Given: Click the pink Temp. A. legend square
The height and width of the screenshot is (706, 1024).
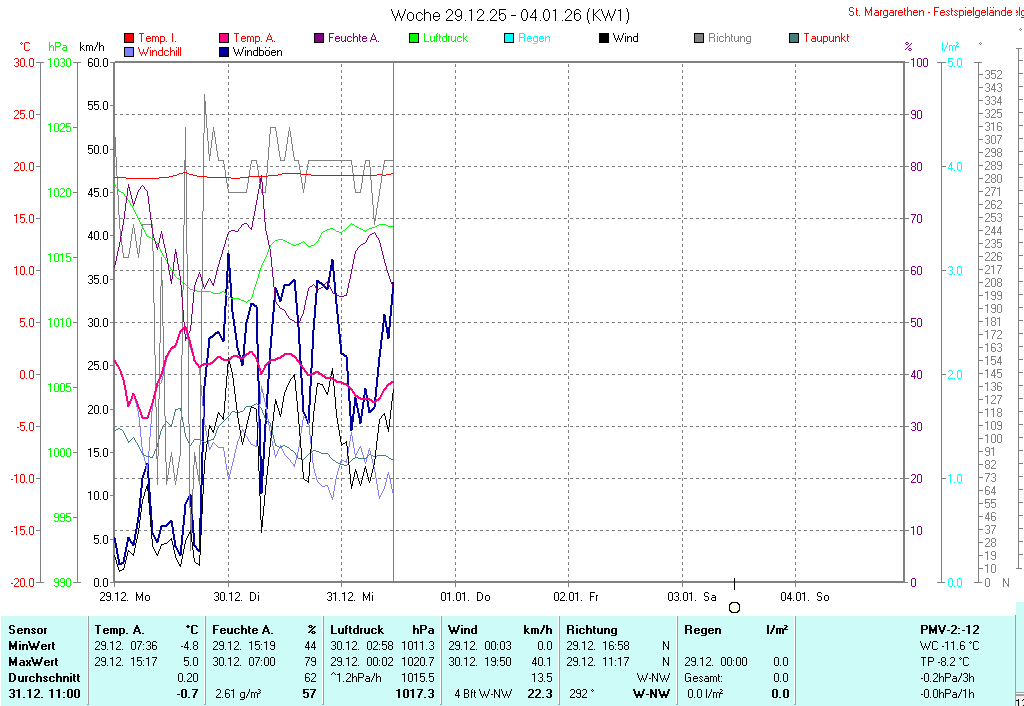Looking at the screenshot, I should point(223,38).
